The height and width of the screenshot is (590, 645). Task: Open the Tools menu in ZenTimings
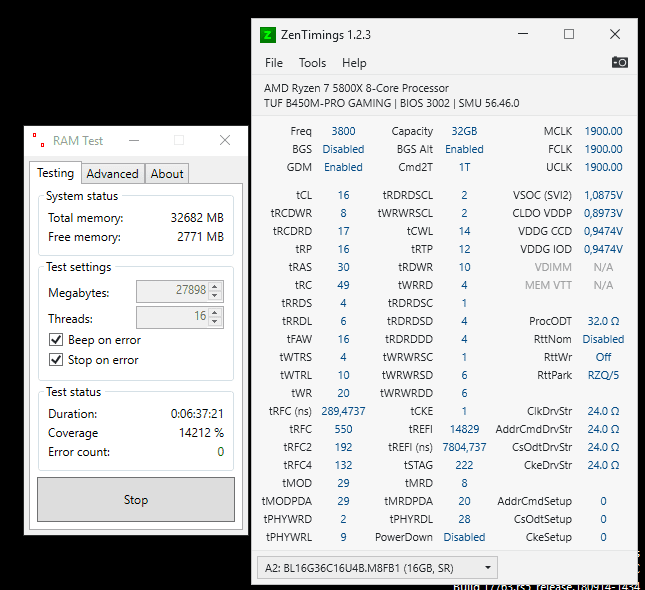pyautogui.click(x=313, y=63)
